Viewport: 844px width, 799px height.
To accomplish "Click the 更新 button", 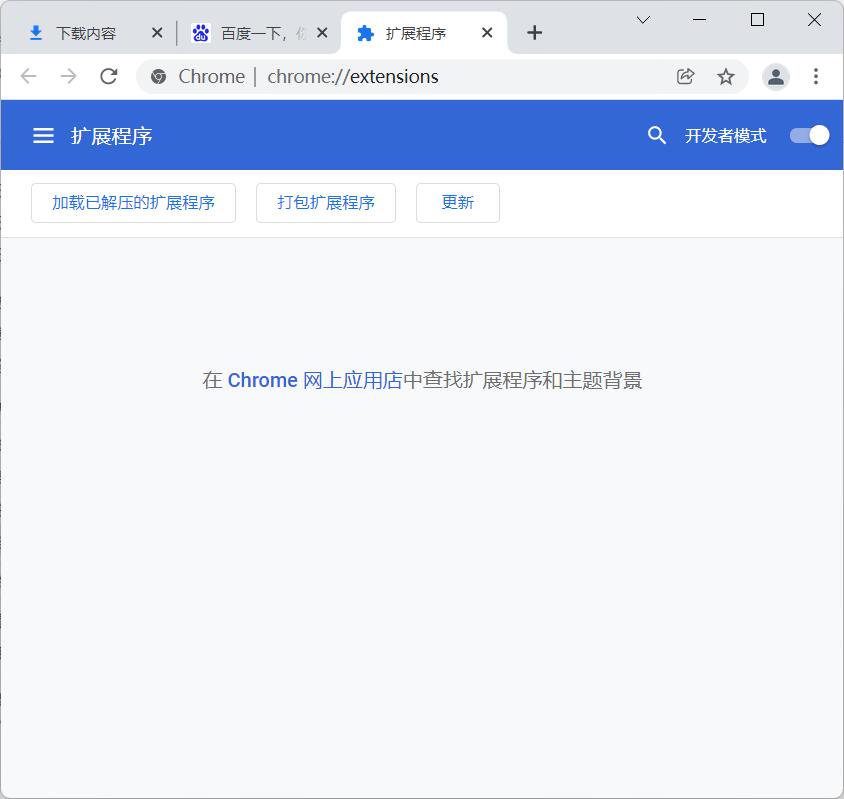I will 458,203.
